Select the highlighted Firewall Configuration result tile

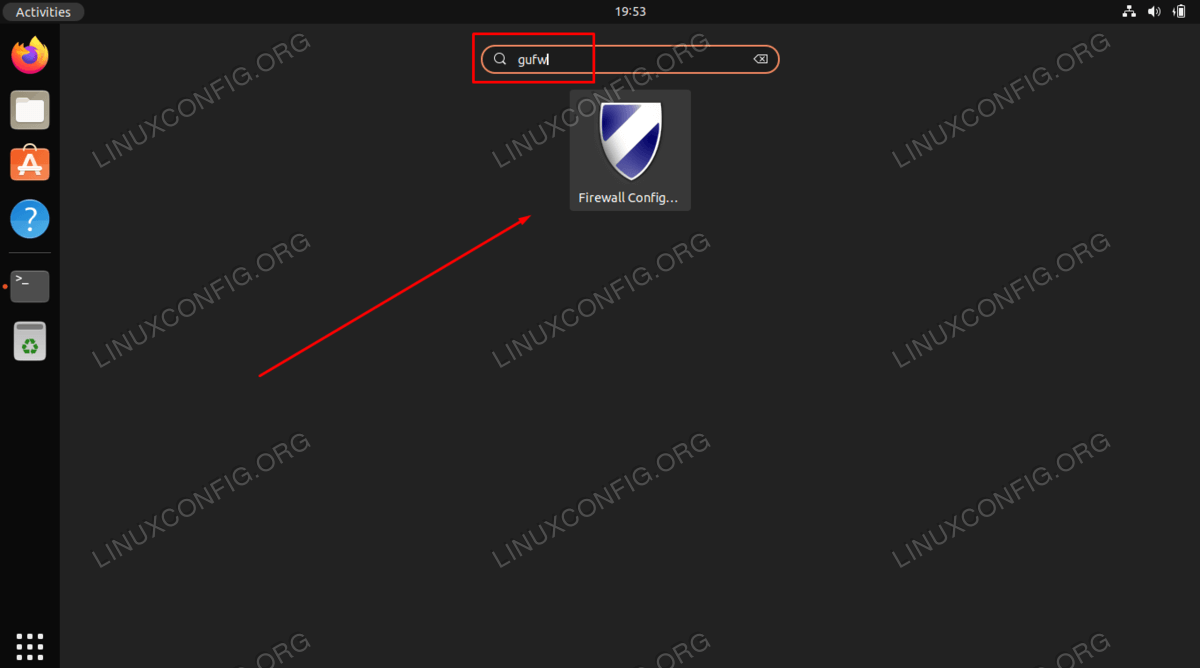(x=630, y=150)
